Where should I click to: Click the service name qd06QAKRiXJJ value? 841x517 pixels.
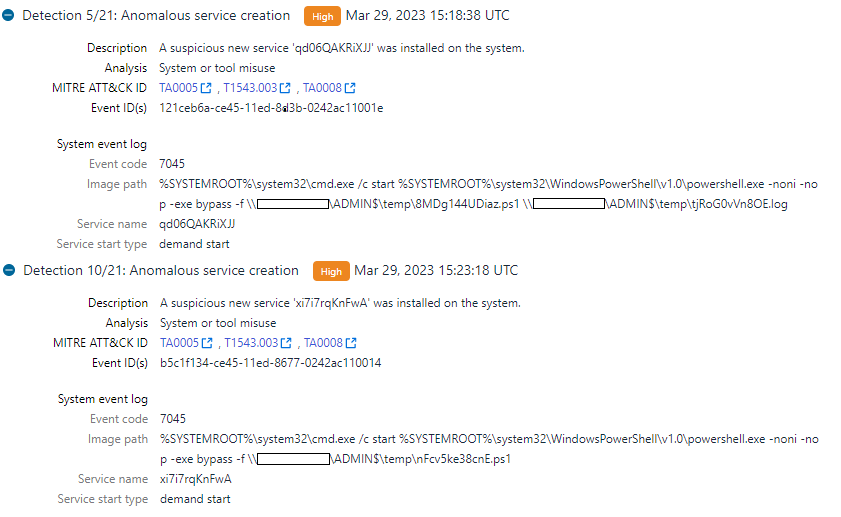tap(197, 224)
